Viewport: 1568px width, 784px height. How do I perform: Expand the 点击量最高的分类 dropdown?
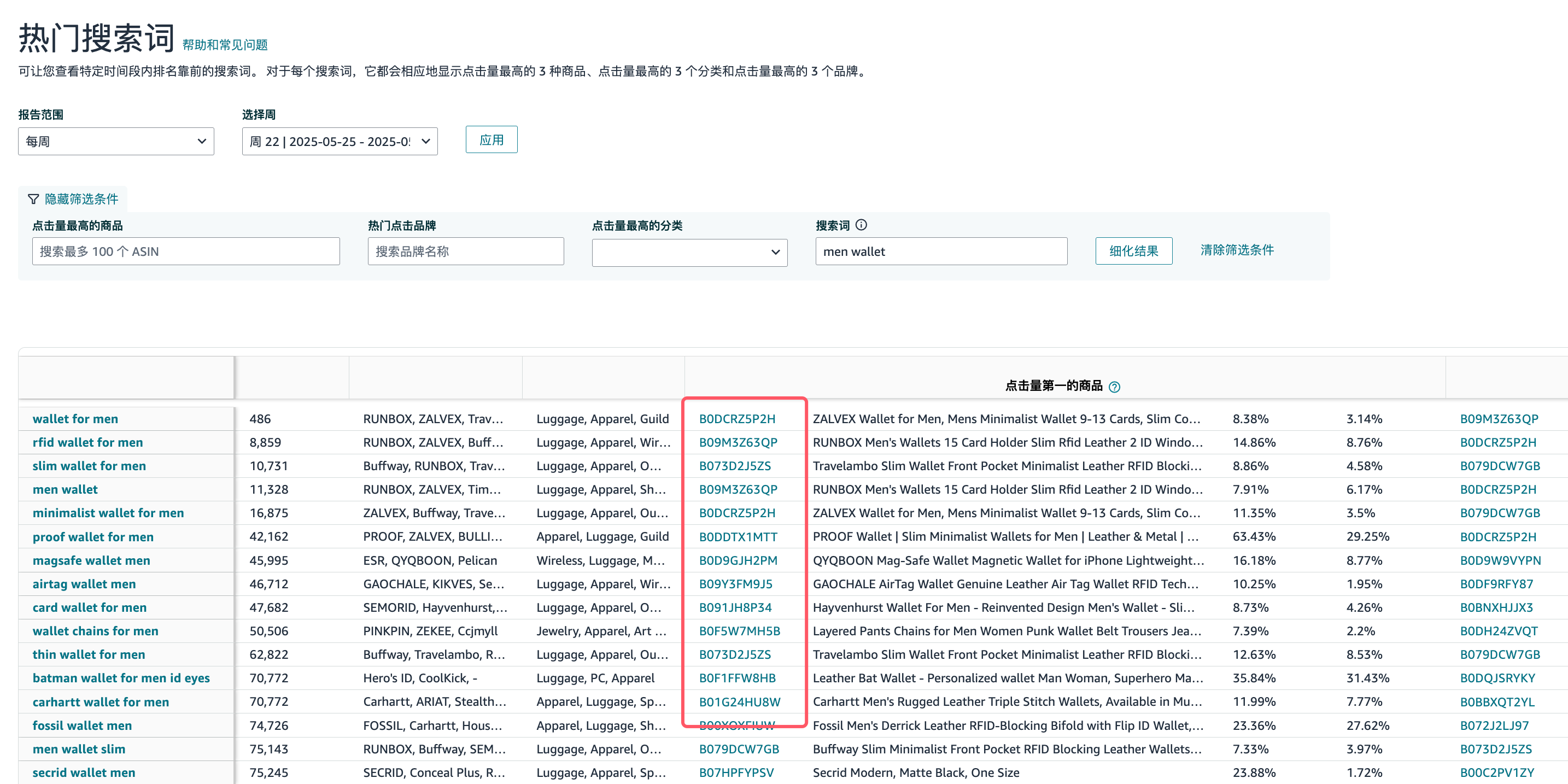[x=689, y=252]
